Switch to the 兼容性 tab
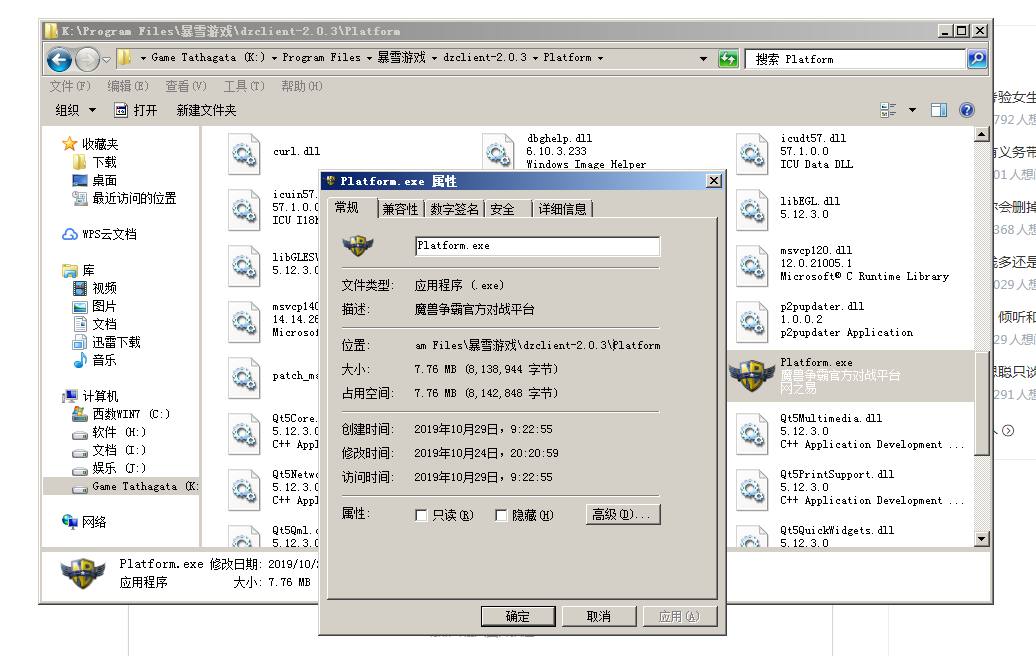Image resolution: width=1036 pixels, height=656 pixels. tap(400, 209)
